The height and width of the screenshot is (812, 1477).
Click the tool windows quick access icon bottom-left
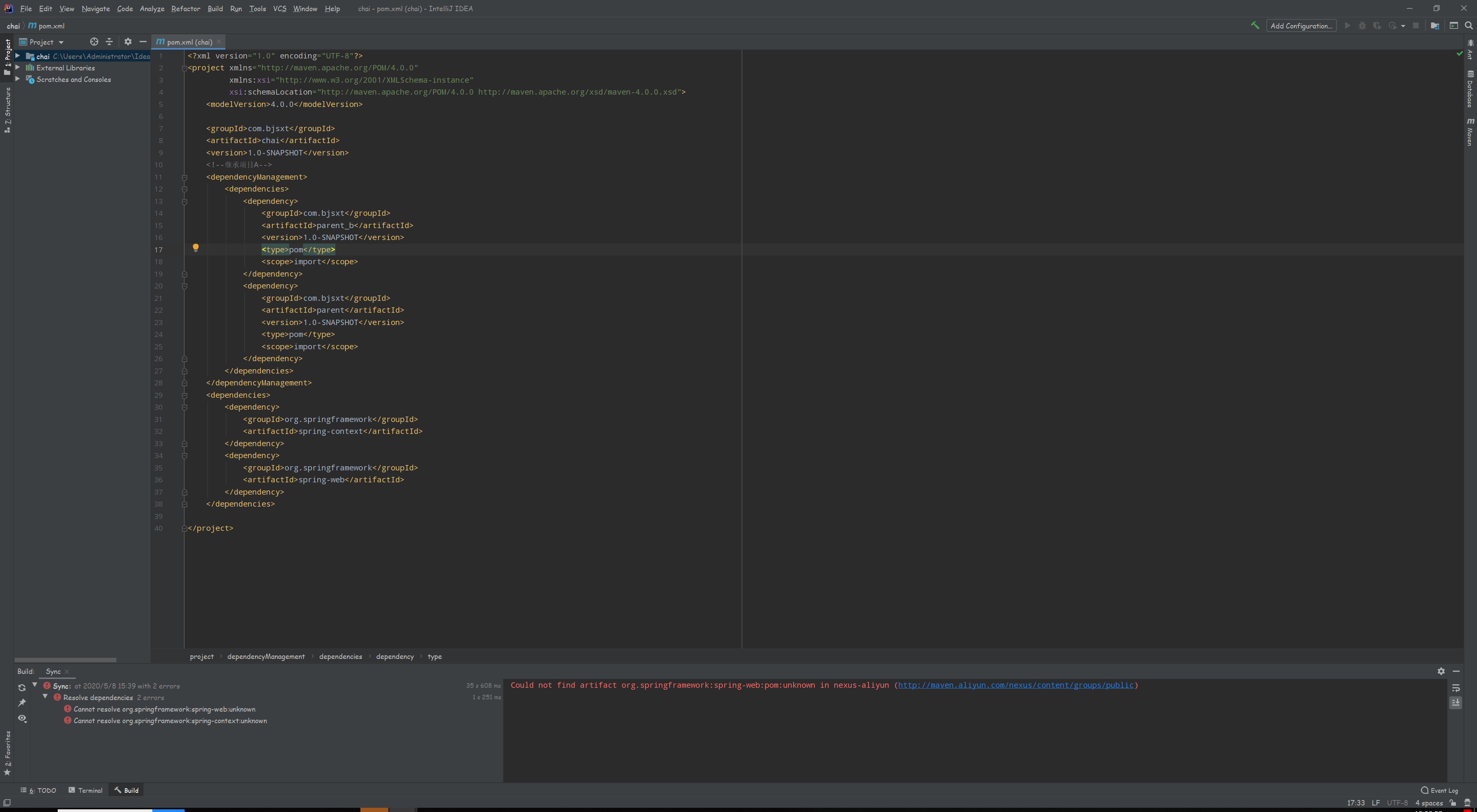7,803
